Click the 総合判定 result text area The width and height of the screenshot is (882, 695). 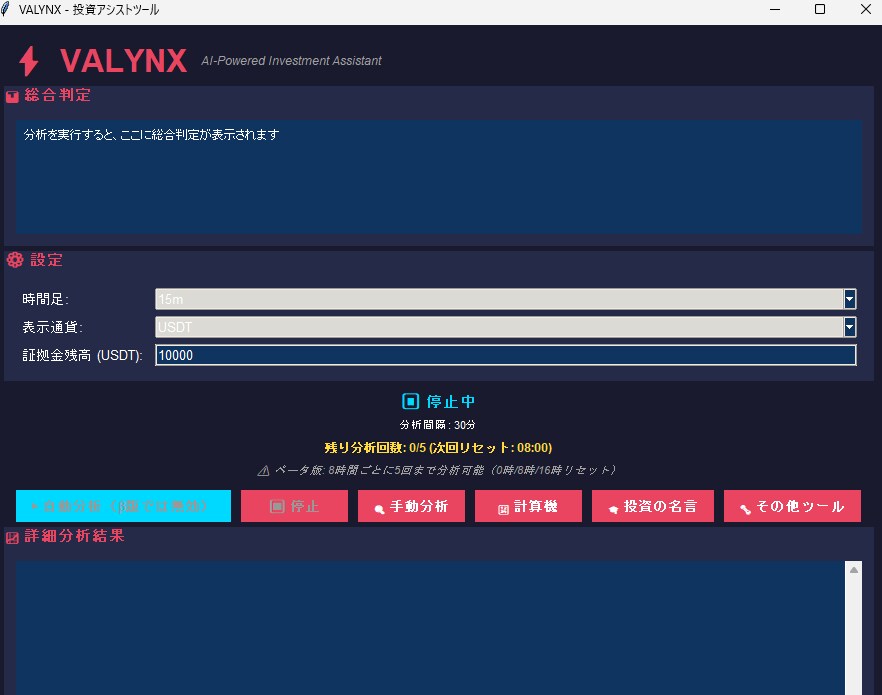tap(439, 176)
